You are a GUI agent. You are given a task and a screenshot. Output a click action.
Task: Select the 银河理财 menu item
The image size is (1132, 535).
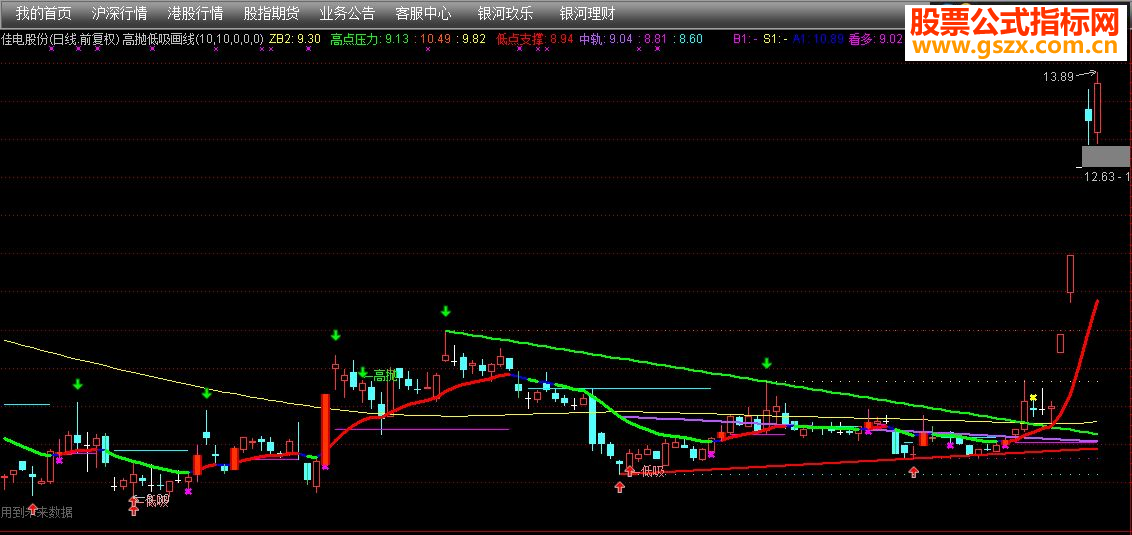point(588,13)
